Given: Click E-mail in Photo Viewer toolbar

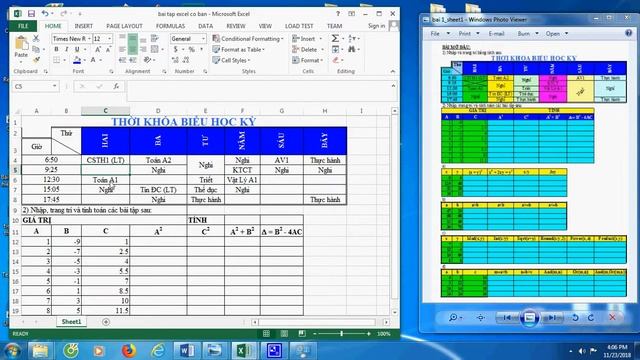Looking at the screenshot, I should pos(496,33).
